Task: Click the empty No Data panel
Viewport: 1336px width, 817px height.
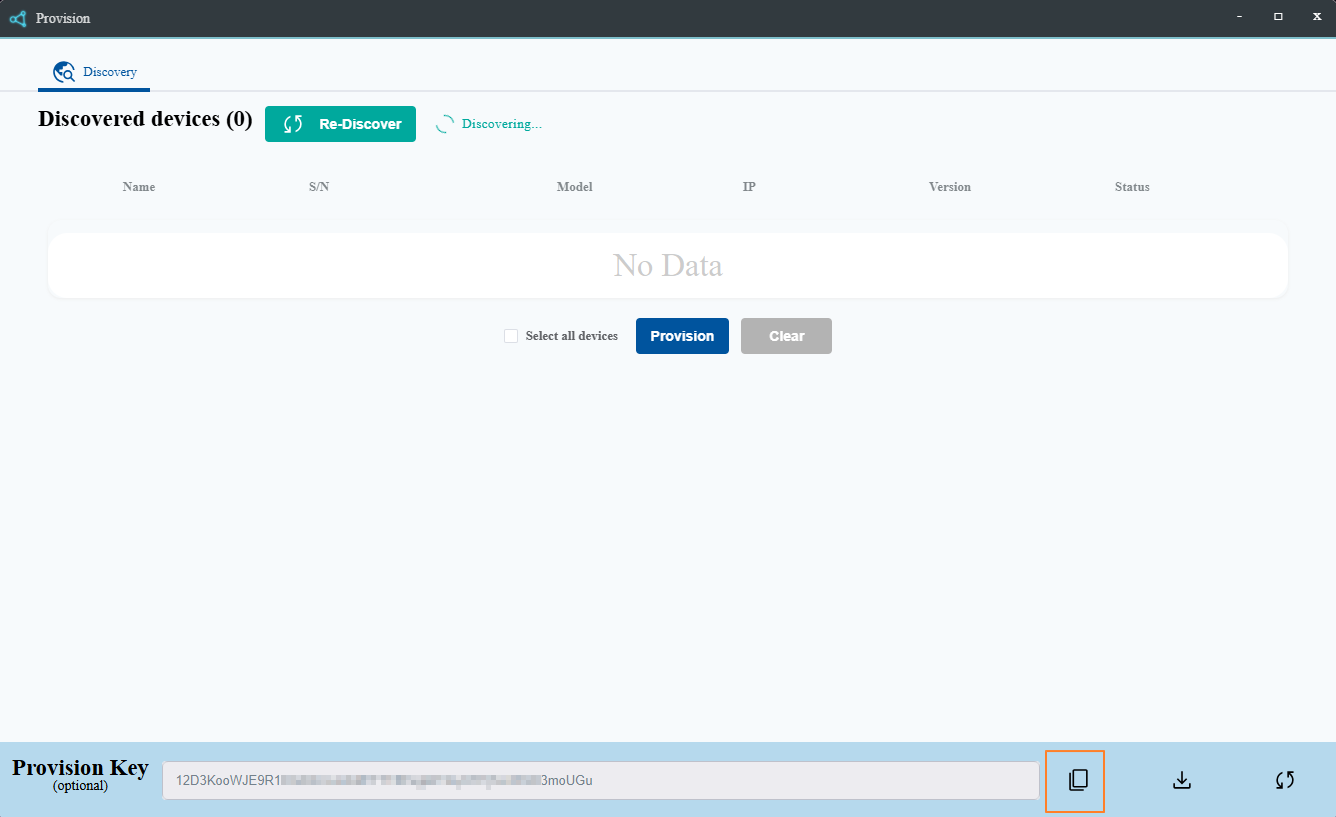Action: click(x=668, y=266)
